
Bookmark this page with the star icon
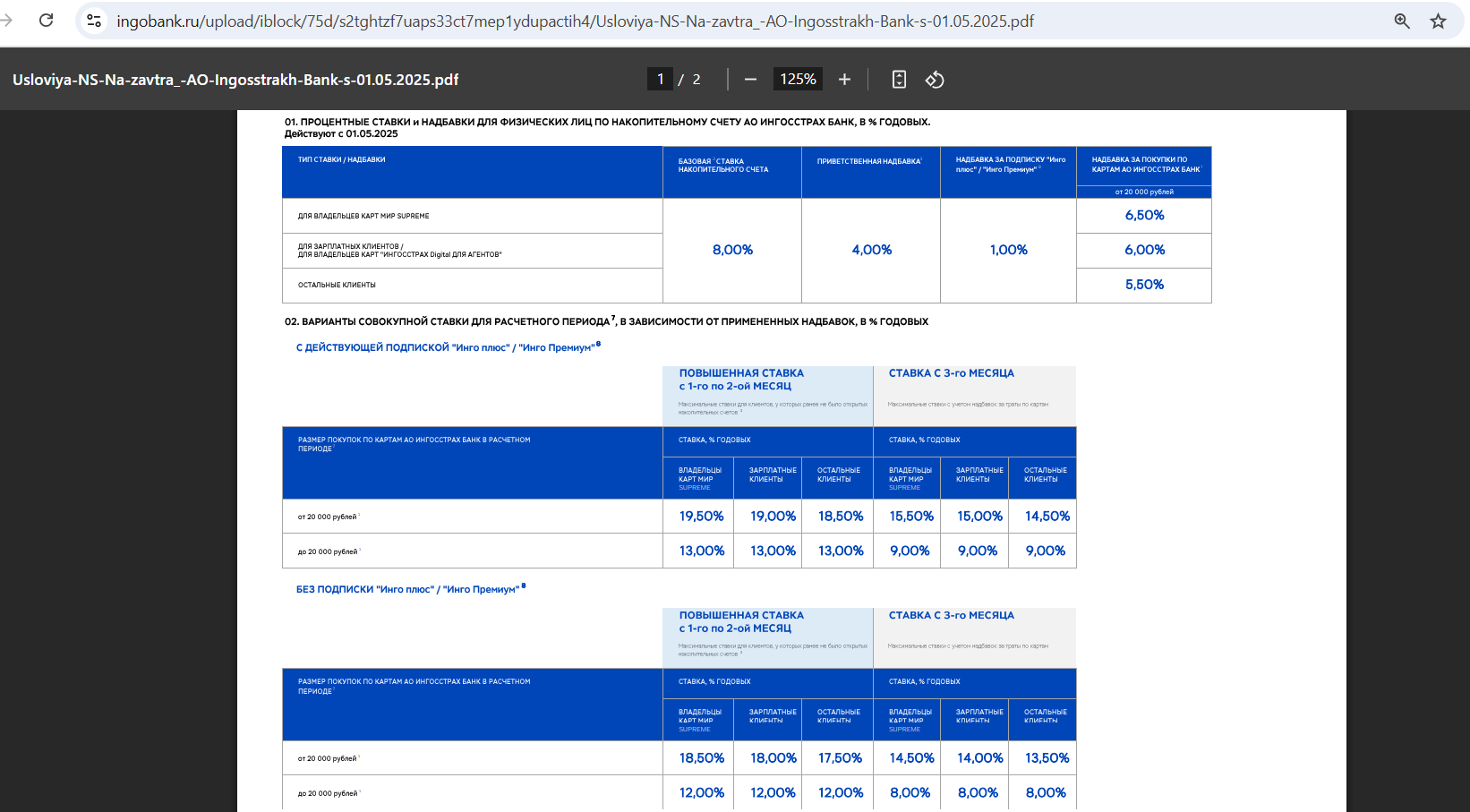point(1438,21)
